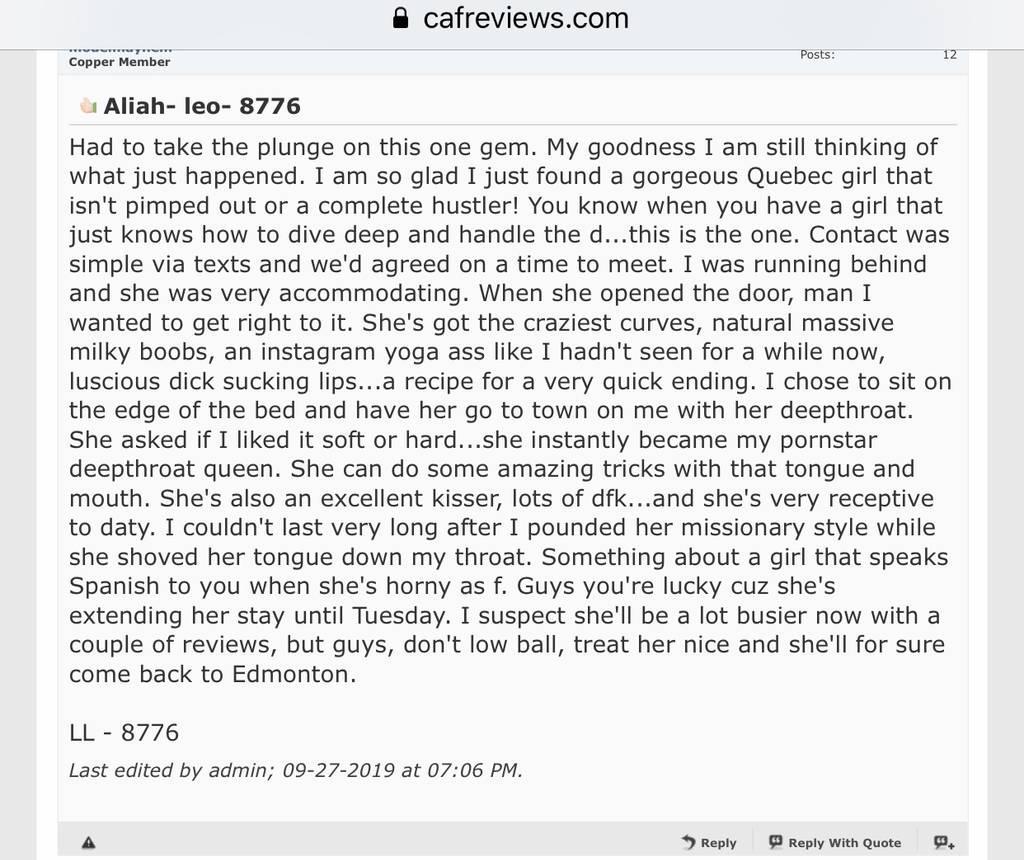Click the speech bubble icon for Reply With Quote
This screenshot has height=860, width=1024.
pyautogui.click(x=775, y=842)
